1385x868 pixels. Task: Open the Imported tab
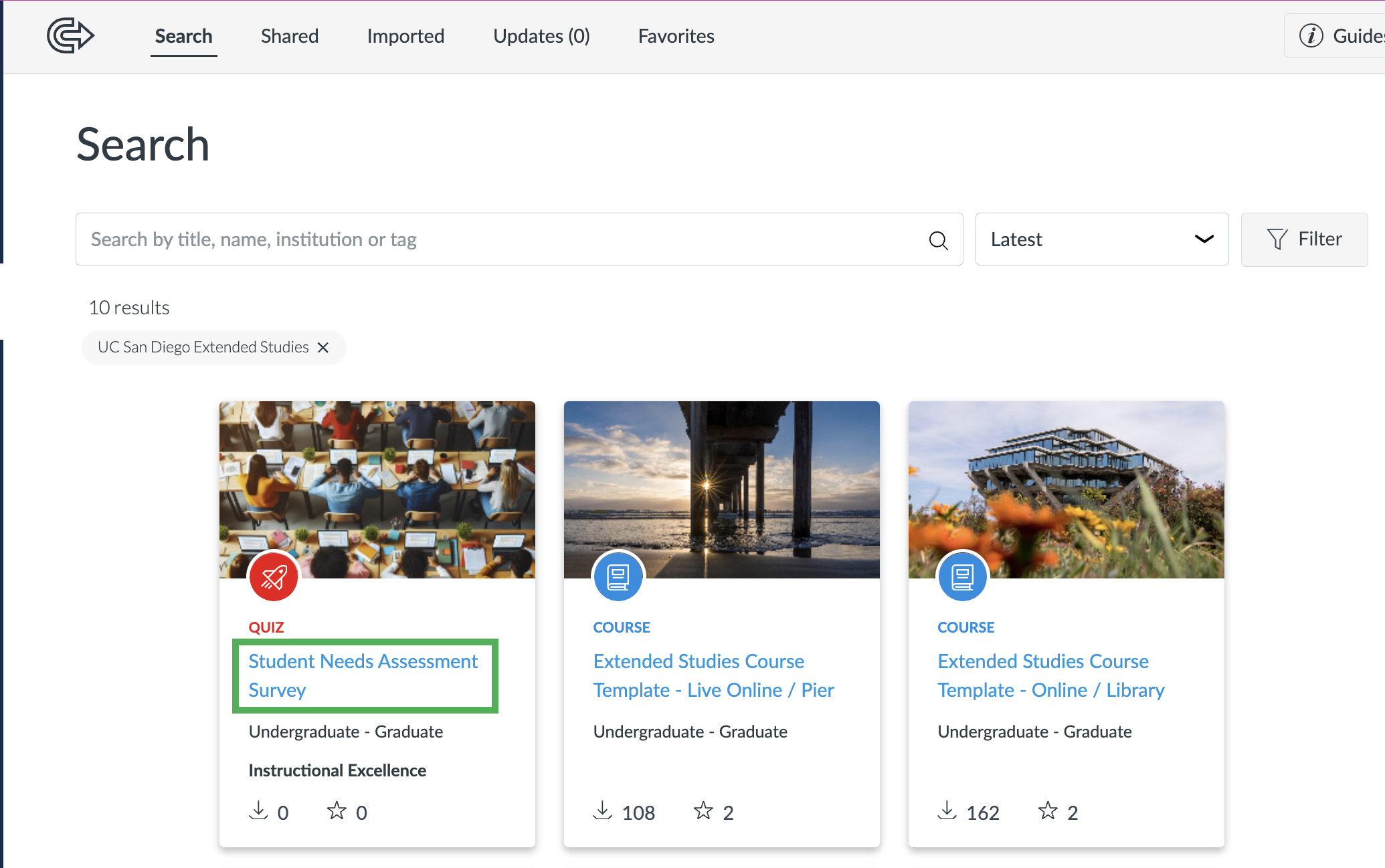405,36
